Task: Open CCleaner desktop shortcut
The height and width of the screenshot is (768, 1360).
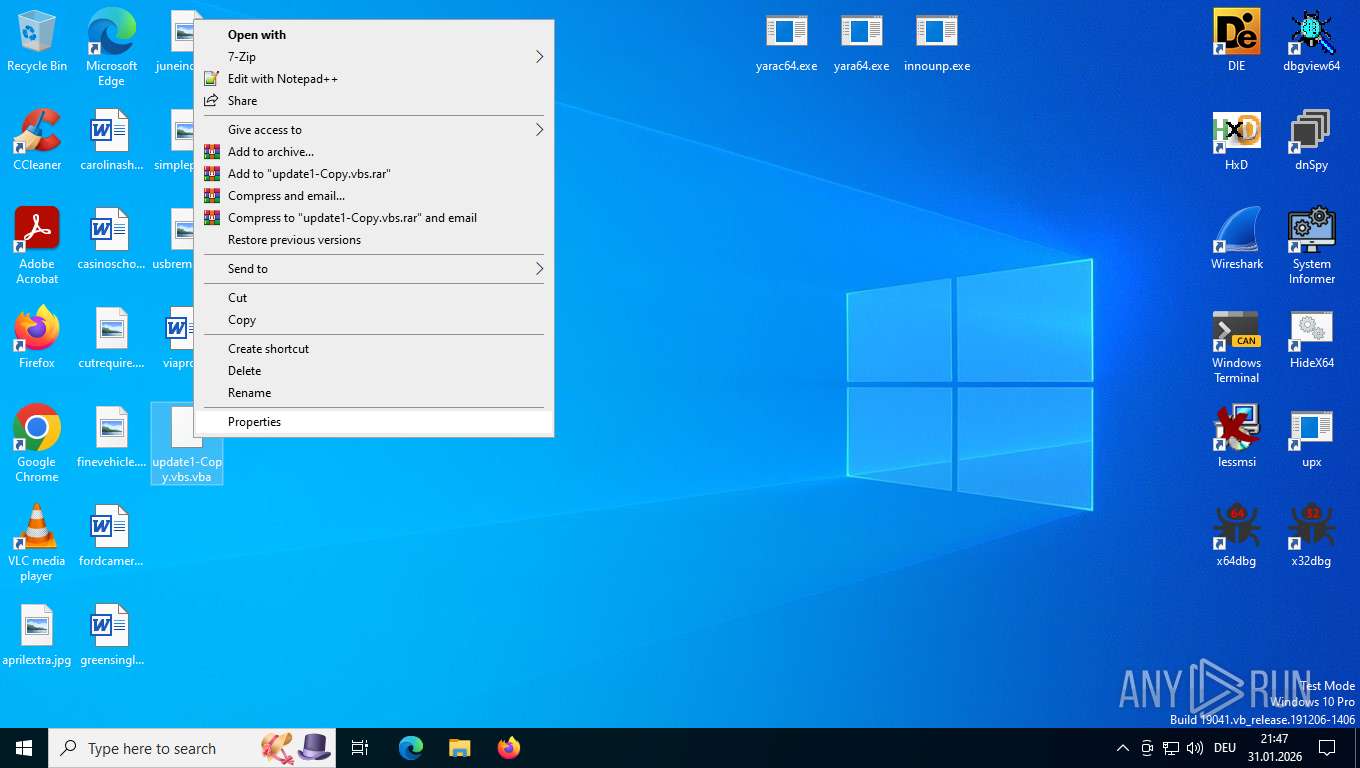Action: point(37,140)
